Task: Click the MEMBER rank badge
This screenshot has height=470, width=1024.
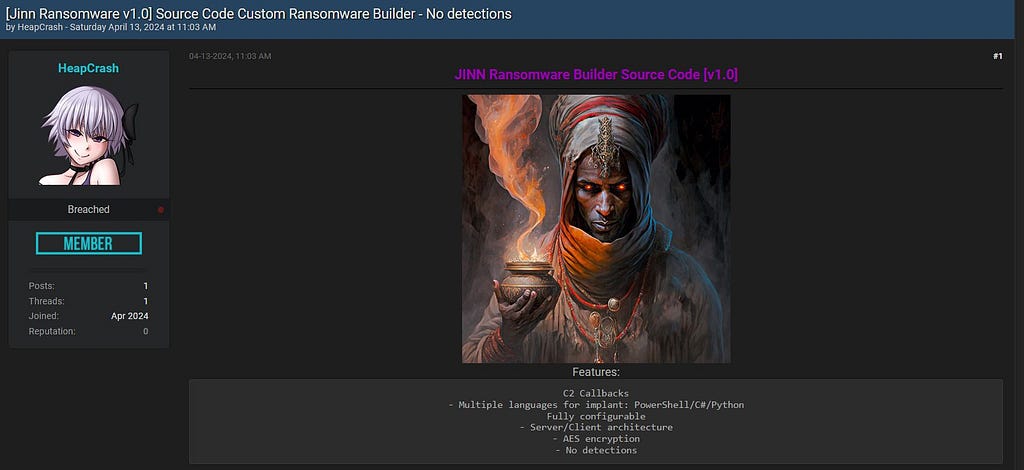Action: coord(89,243)
